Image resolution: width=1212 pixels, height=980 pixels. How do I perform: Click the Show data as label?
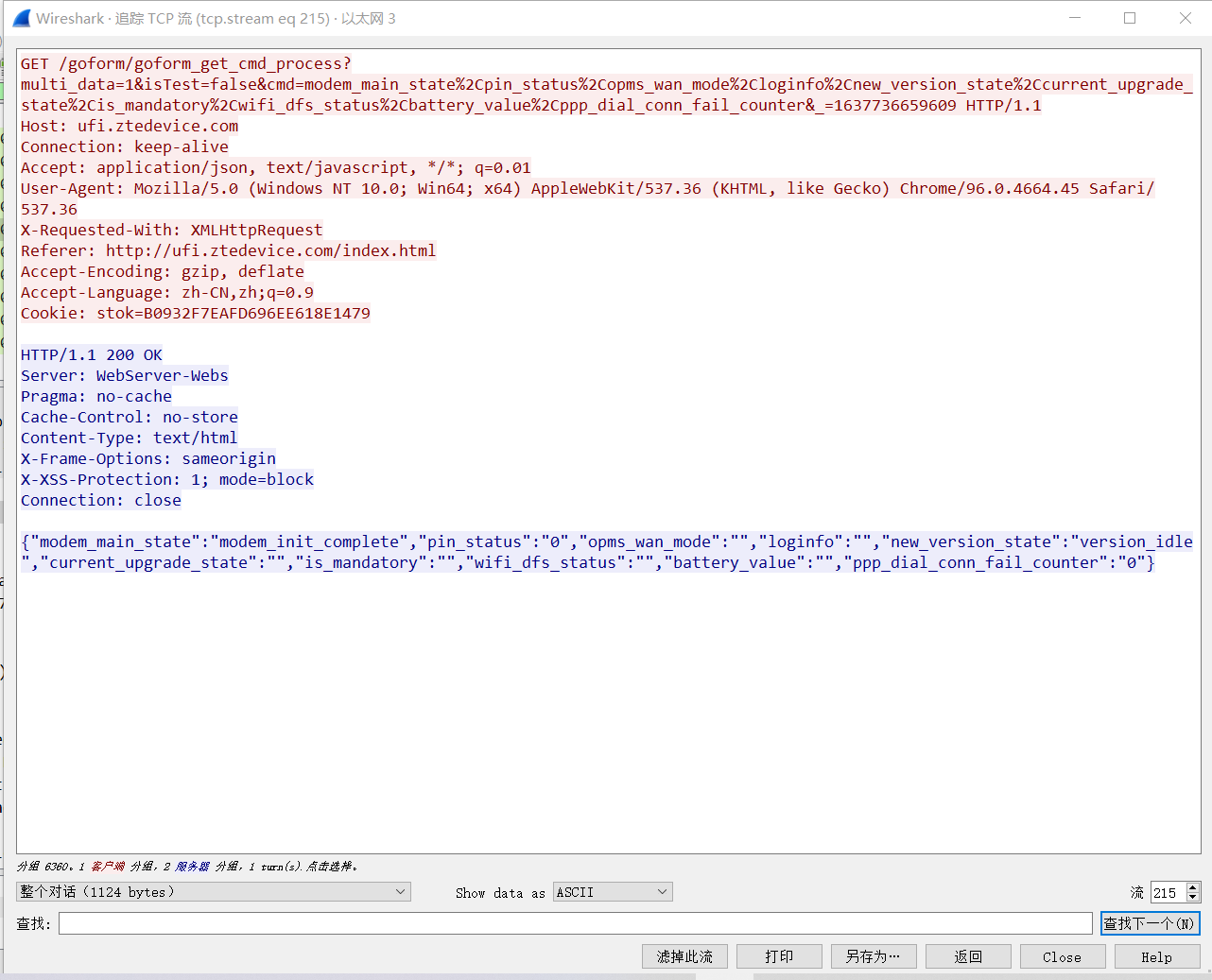click(500, 892)
